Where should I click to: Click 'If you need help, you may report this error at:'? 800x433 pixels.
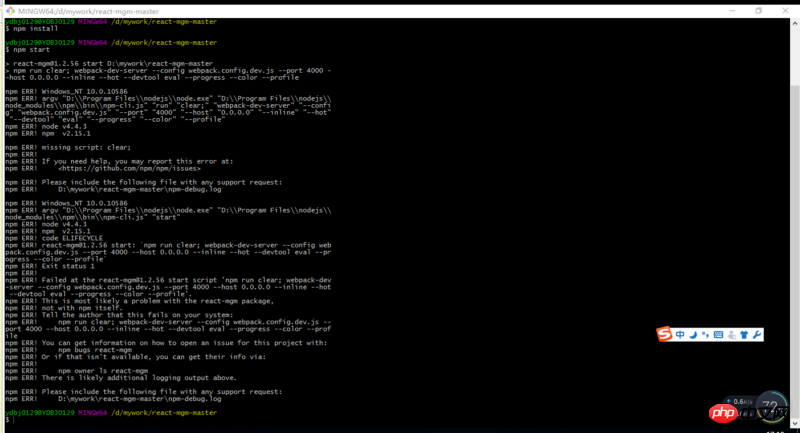tap(137, 161)
